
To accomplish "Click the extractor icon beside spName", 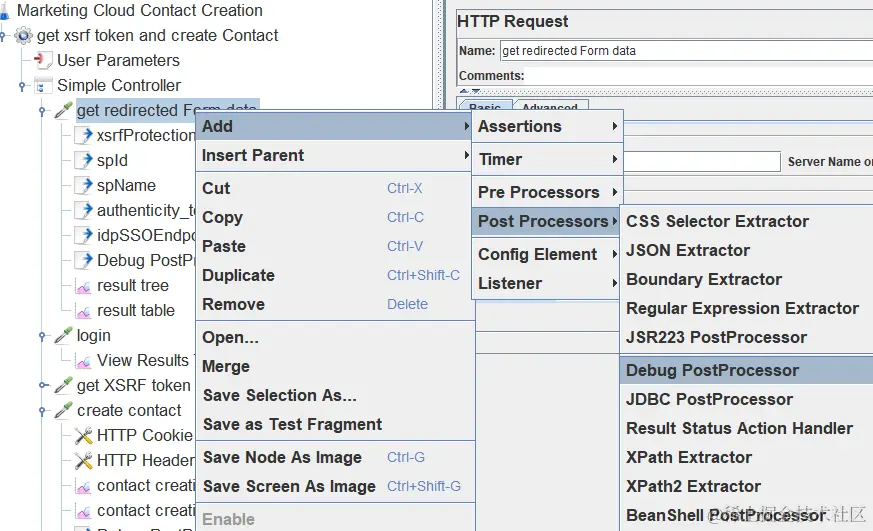I will click(84, 185).
